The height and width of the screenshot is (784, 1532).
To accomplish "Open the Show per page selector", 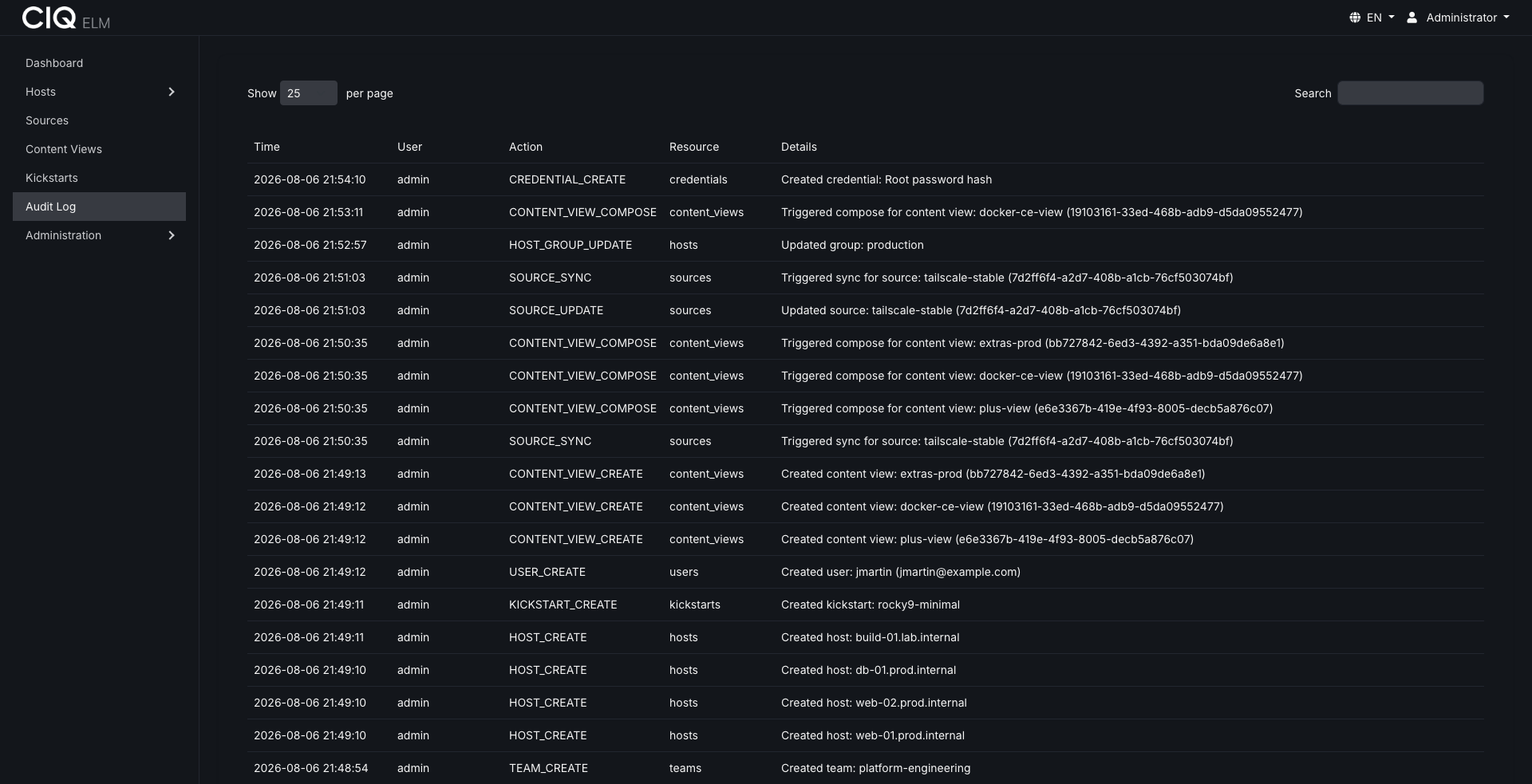I will (309, 93).
